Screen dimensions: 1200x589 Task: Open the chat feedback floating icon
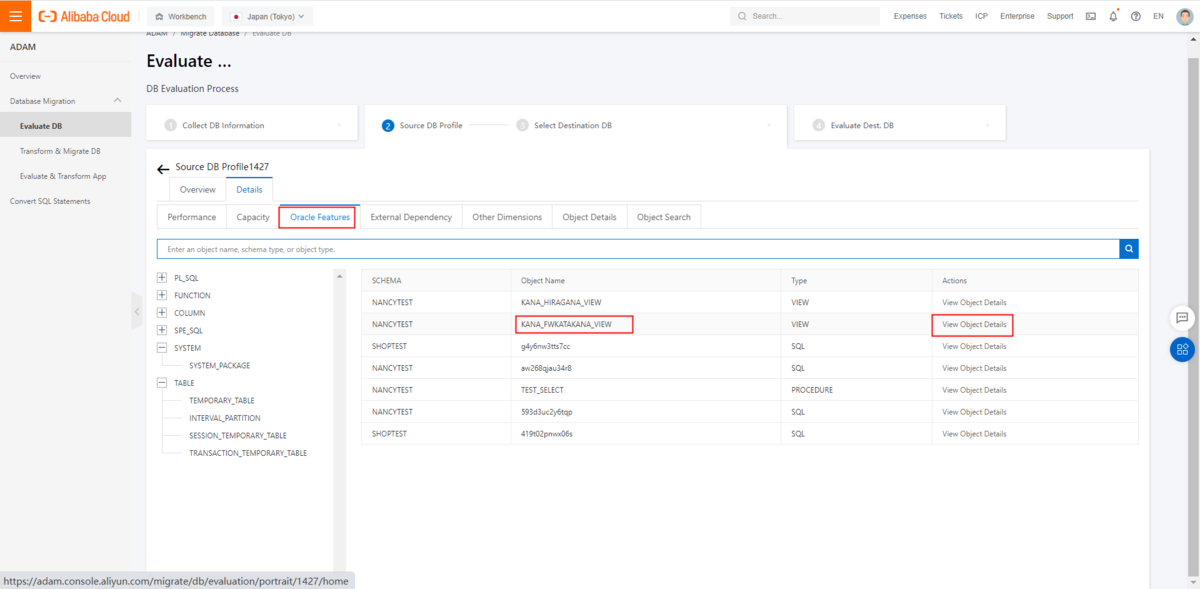point(1182,317)
